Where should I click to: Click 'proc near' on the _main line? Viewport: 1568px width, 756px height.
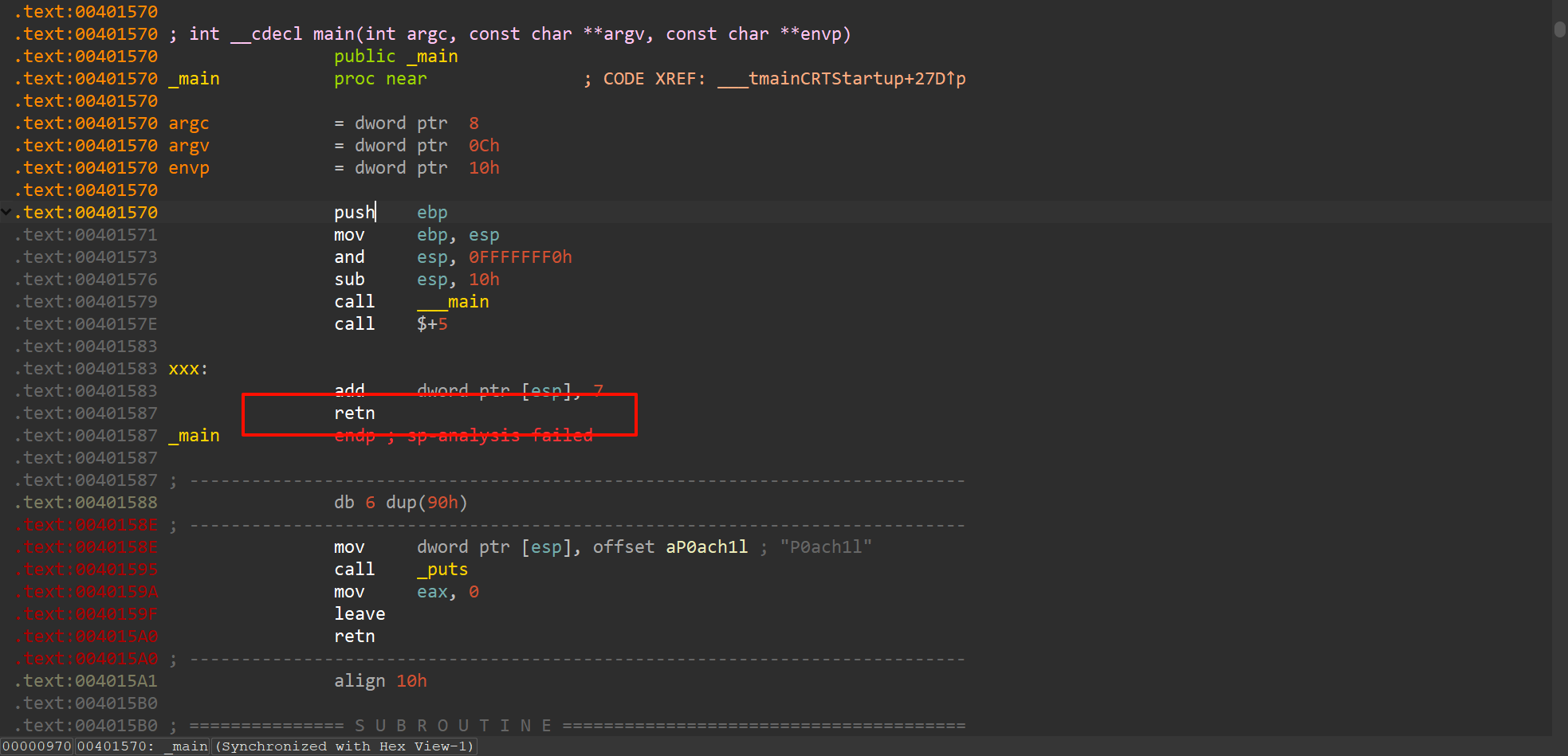[x=380, y=79]
